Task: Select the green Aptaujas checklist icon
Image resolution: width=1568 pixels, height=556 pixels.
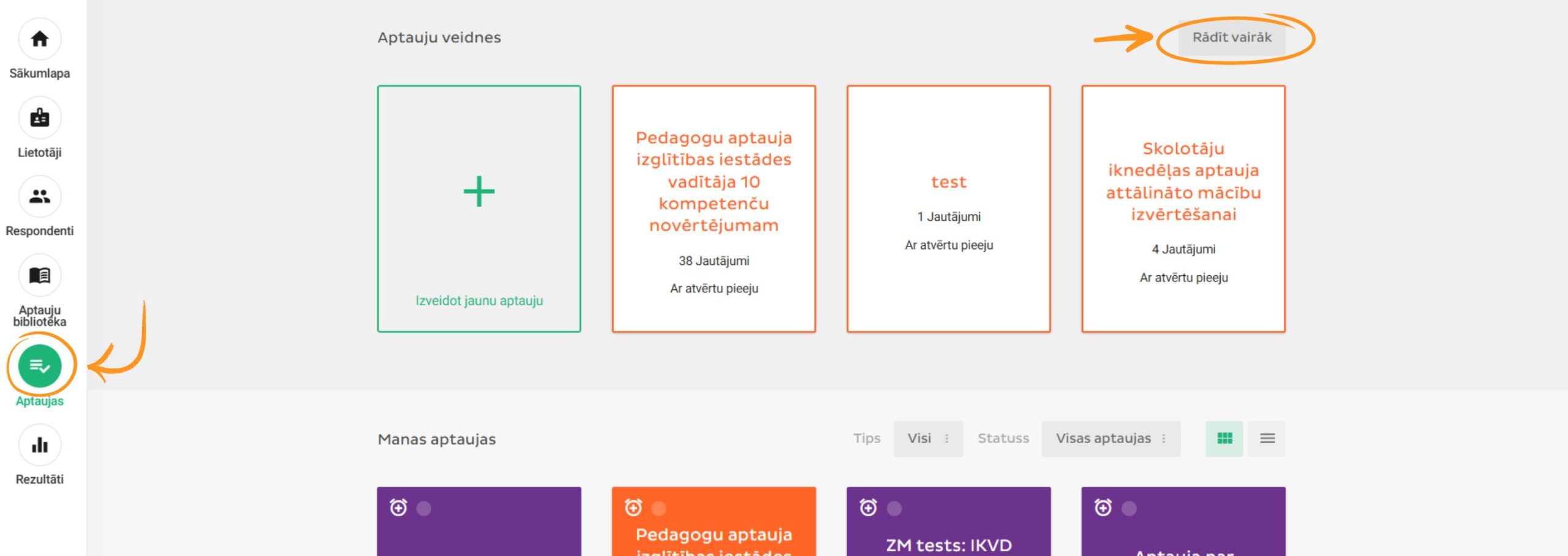Action: [x=40, y=366]
